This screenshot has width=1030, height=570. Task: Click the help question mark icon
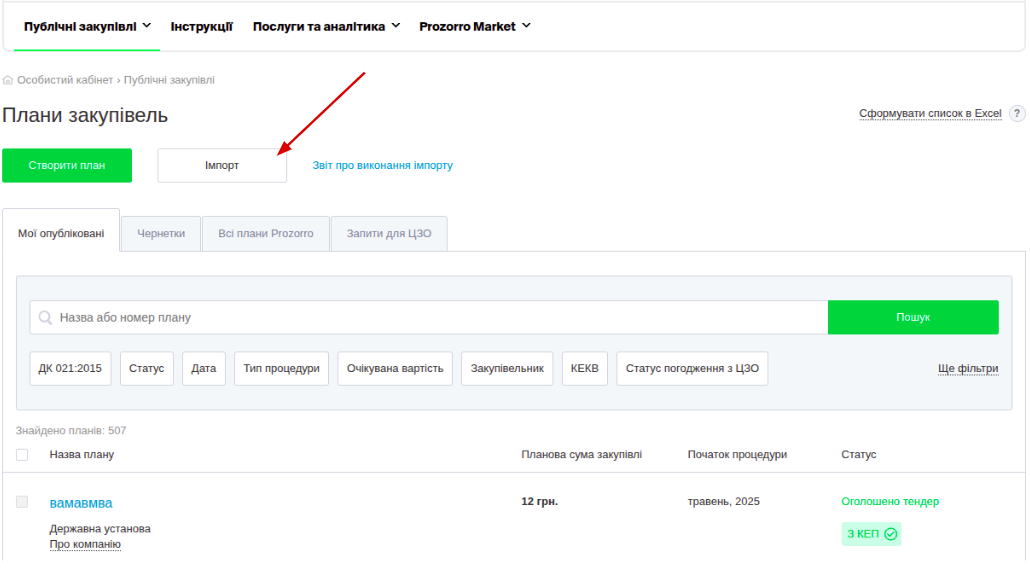pyautogui.click(x=1017, y=114)
